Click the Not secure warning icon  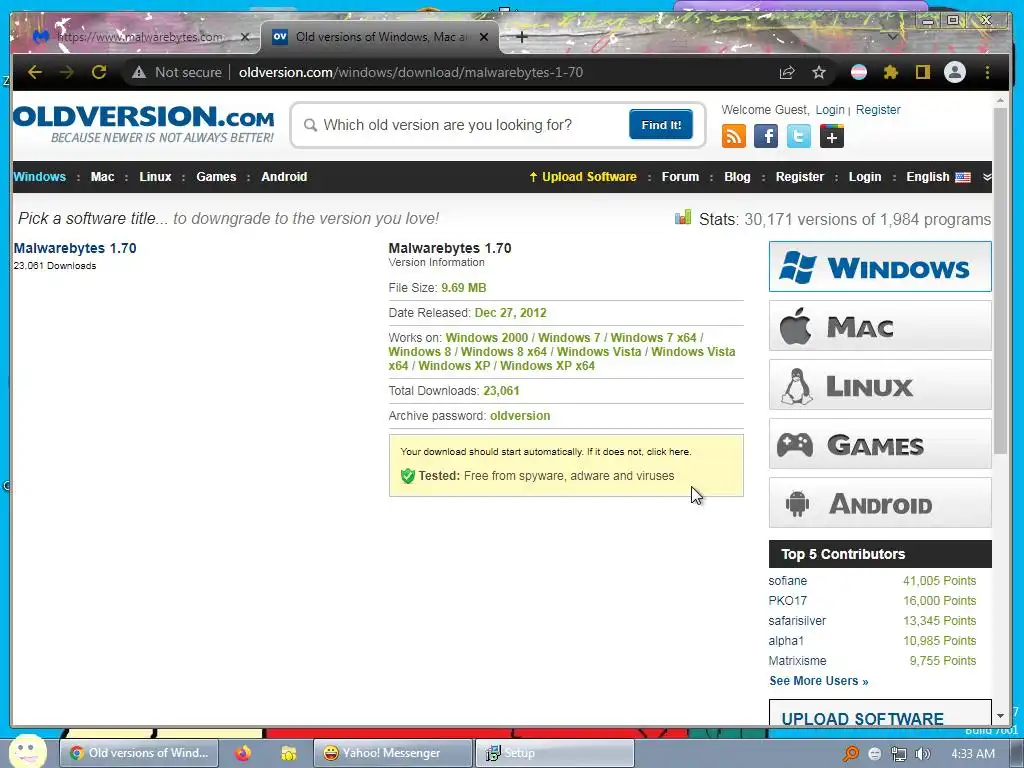click(138, 72)
